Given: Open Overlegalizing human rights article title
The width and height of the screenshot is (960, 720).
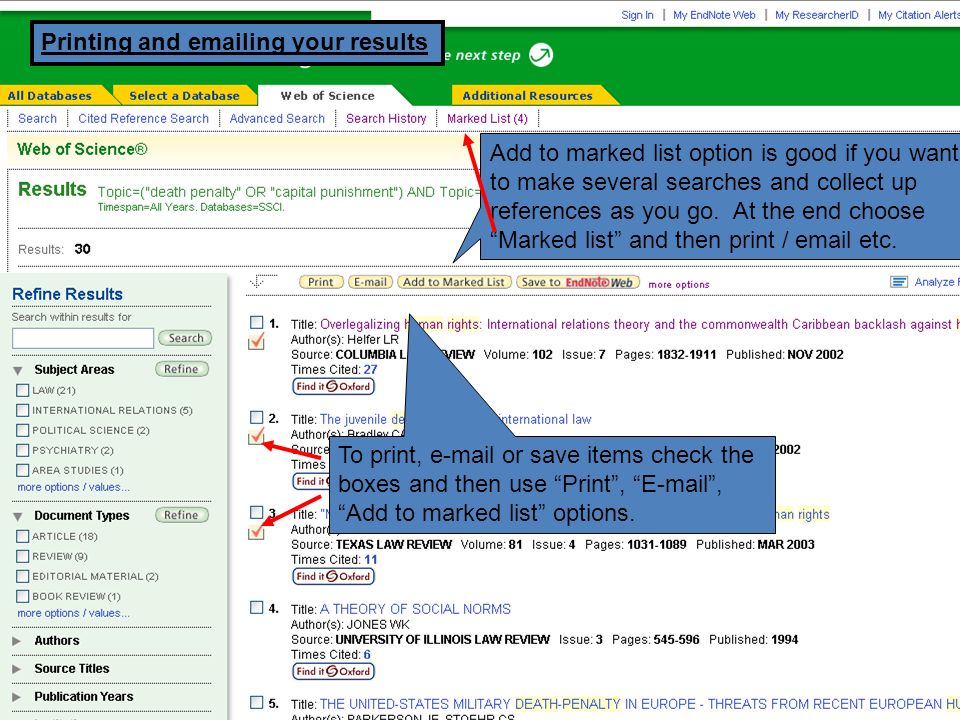Looking at the screenshot, I should coord(639,324).
